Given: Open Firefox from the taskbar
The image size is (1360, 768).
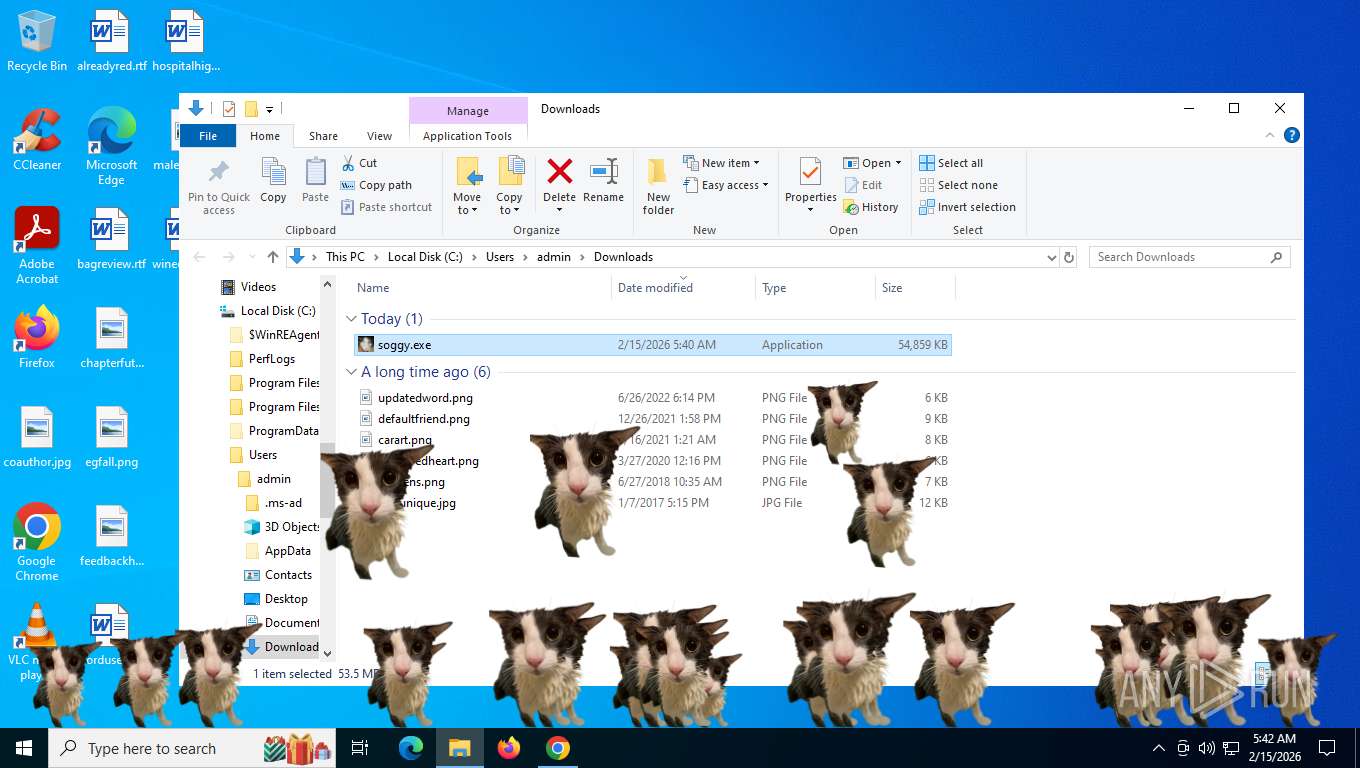Looking at the screenshot, I should 509,748.
